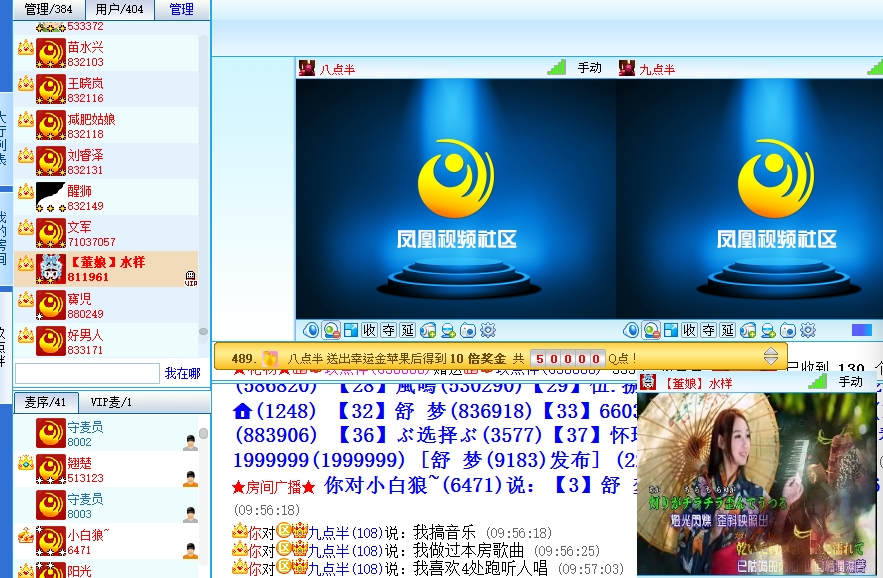Click 九点半(108) link in message 我做过本房歌曲
Screen dimensions: 883x578
[345, 550]
